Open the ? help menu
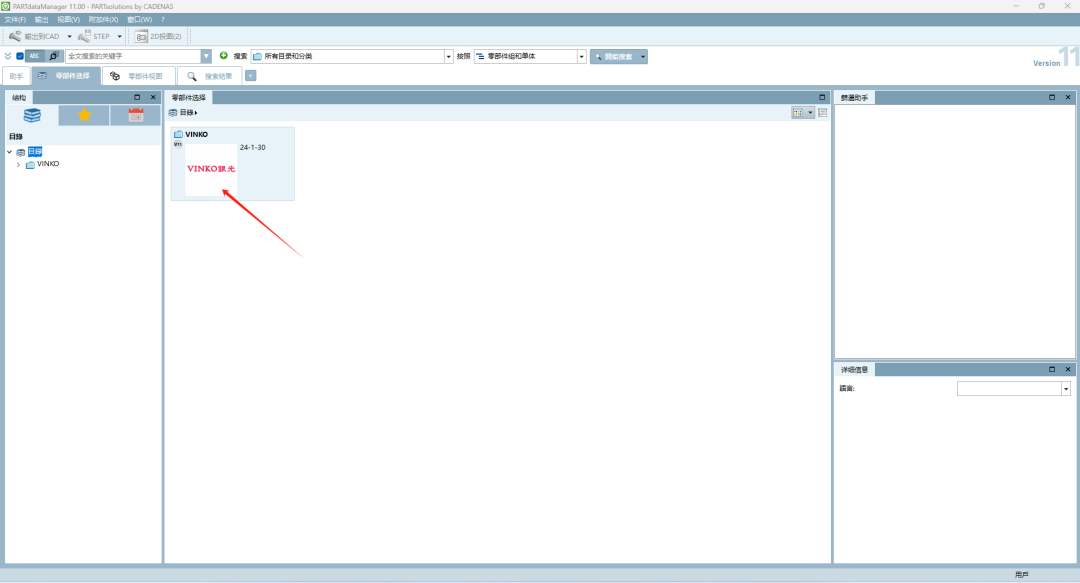Screen dimensions: 1080x583 tap(163, 19)
